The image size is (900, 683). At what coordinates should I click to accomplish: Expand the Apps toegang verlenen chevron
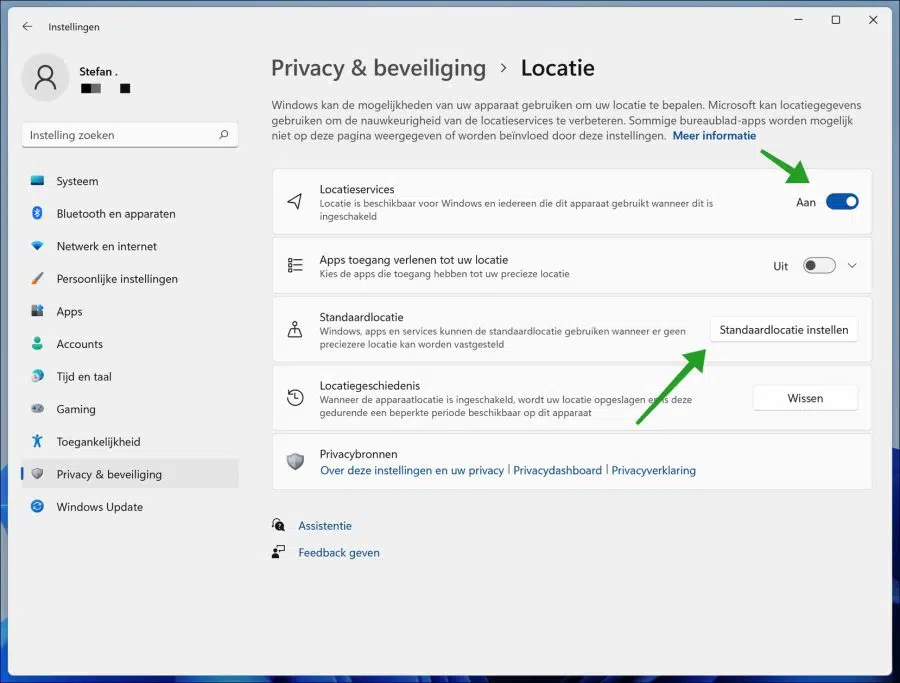[852, 266]
